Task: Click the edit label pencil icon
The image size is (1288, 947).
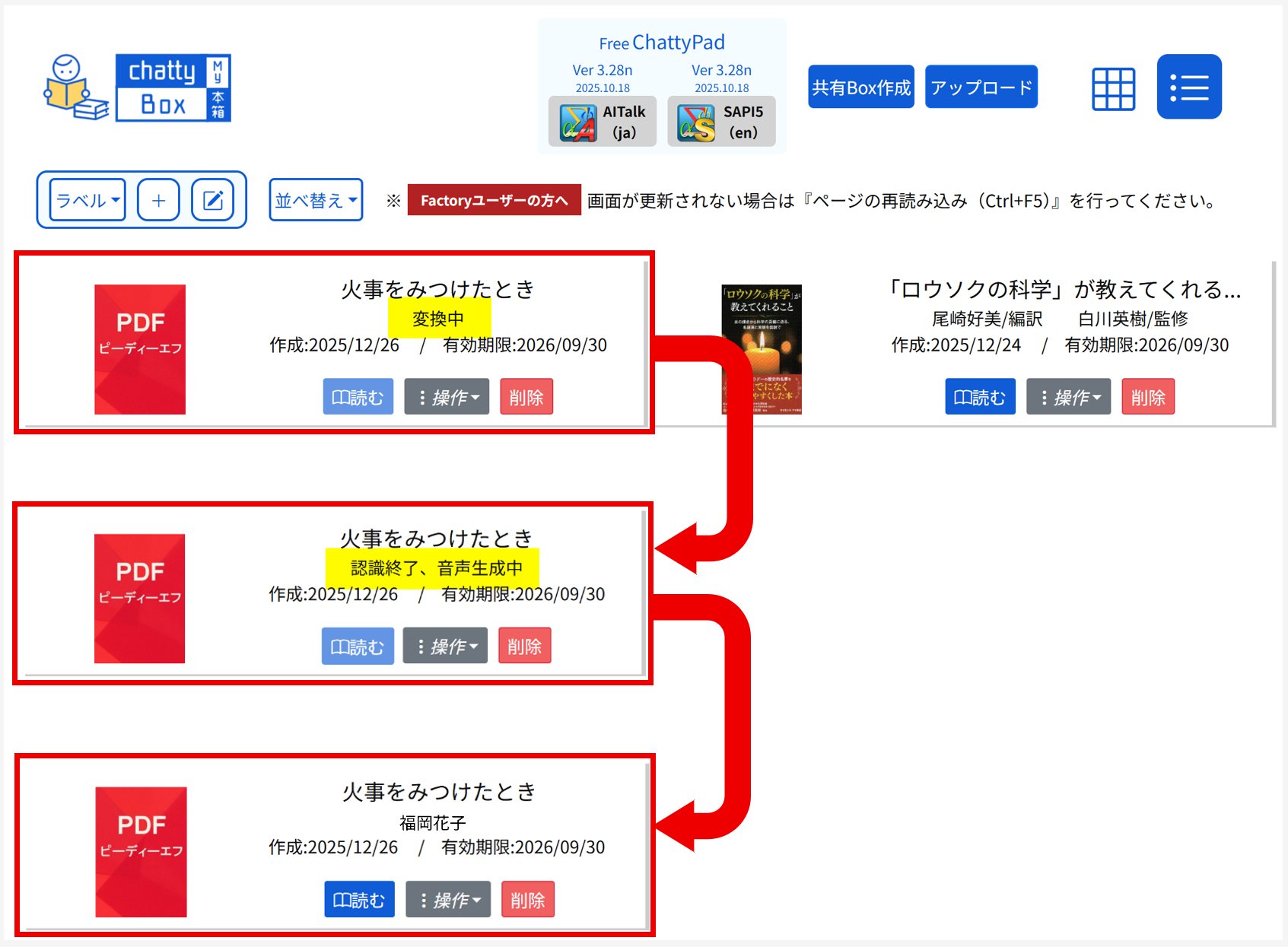Action: click(212, 200)
